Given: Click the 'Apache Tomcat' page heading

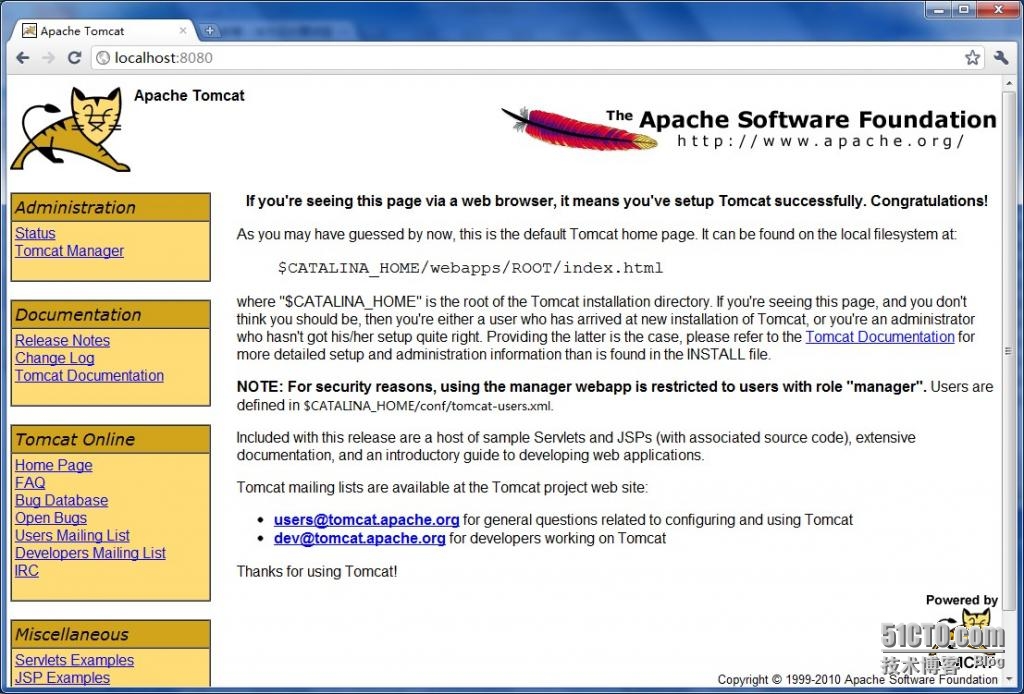Looking at the screenshot, I should click(189, 95).
